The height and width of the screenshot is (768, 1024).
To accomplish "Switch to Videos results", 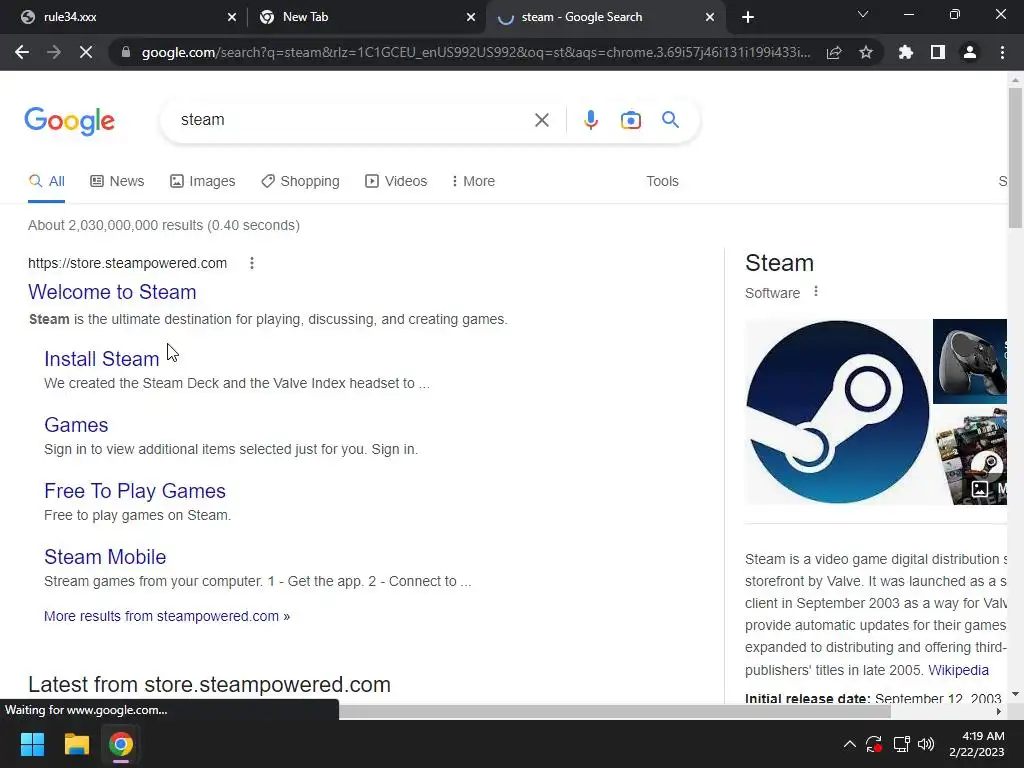I will pos(396,182).
